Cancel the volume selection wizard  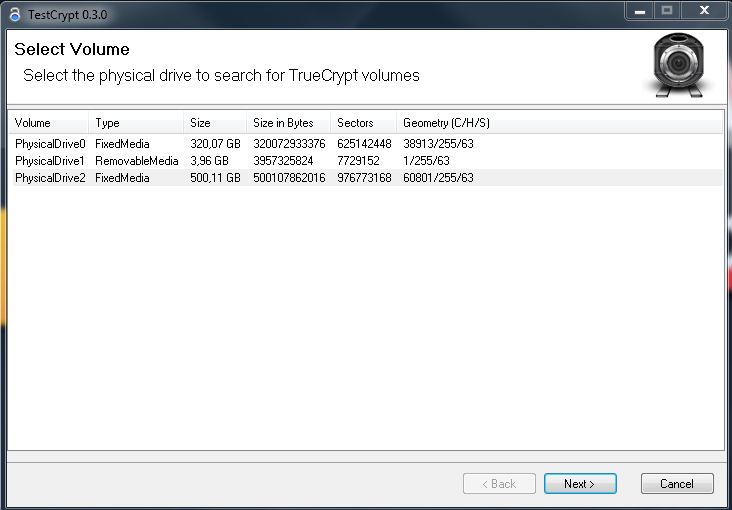coord(677,484)
